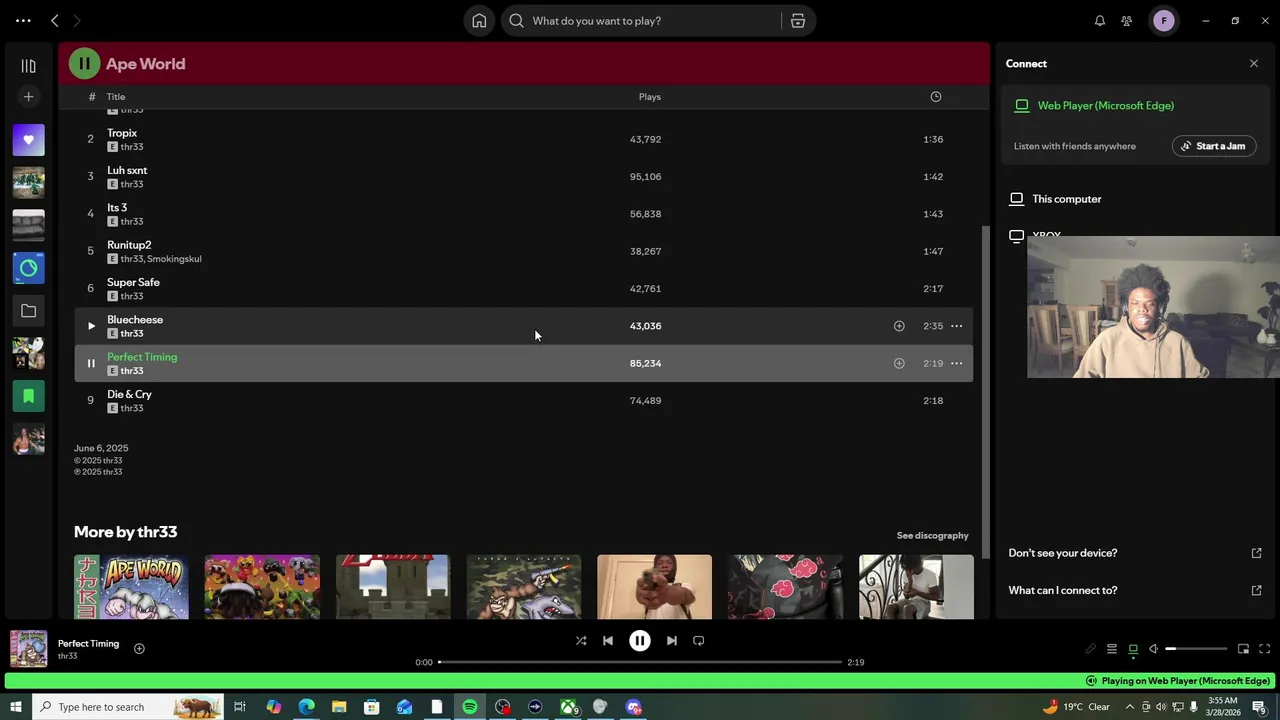Click See discography link
Screen dimensions: 1280x720
(932, 536)
